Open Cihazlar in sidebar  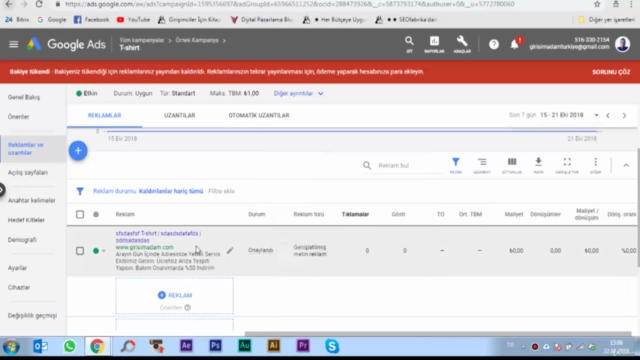tap(19, 287)
